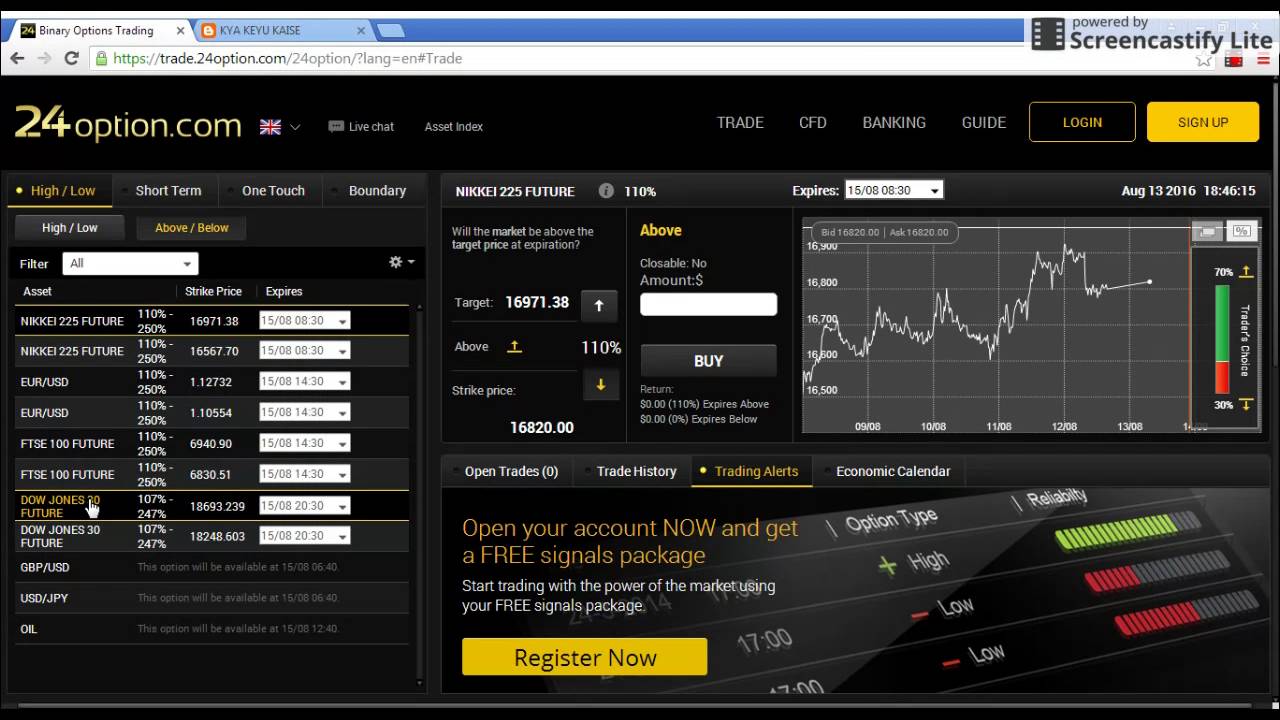The height and width of the screenshot is (720, 1280).
Task: Open expiry dropdown for EUR/USD 1.12732 row
Action: point(304,382)
